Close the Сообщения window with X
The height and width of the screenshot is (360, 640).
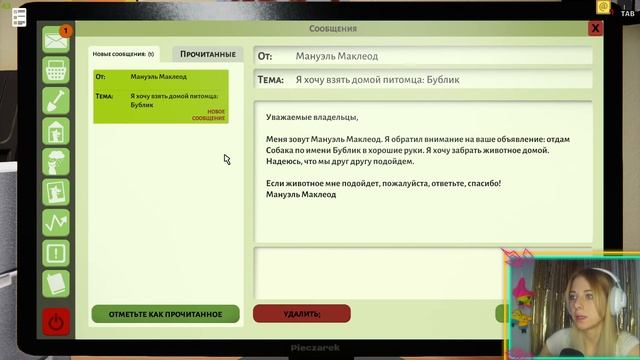click(x=595, y=28)
